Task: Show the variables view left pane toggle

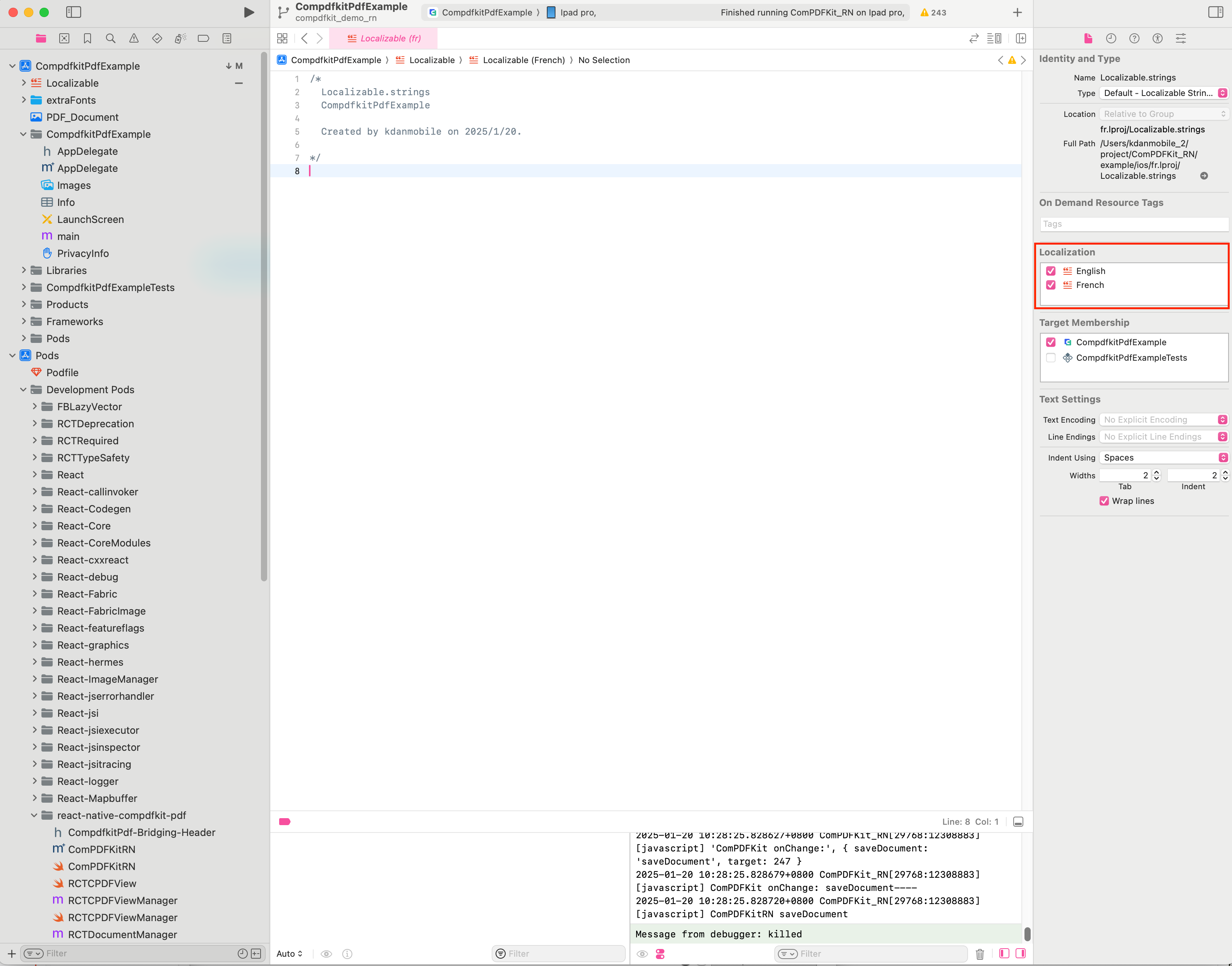Action: click(1004, 954)
